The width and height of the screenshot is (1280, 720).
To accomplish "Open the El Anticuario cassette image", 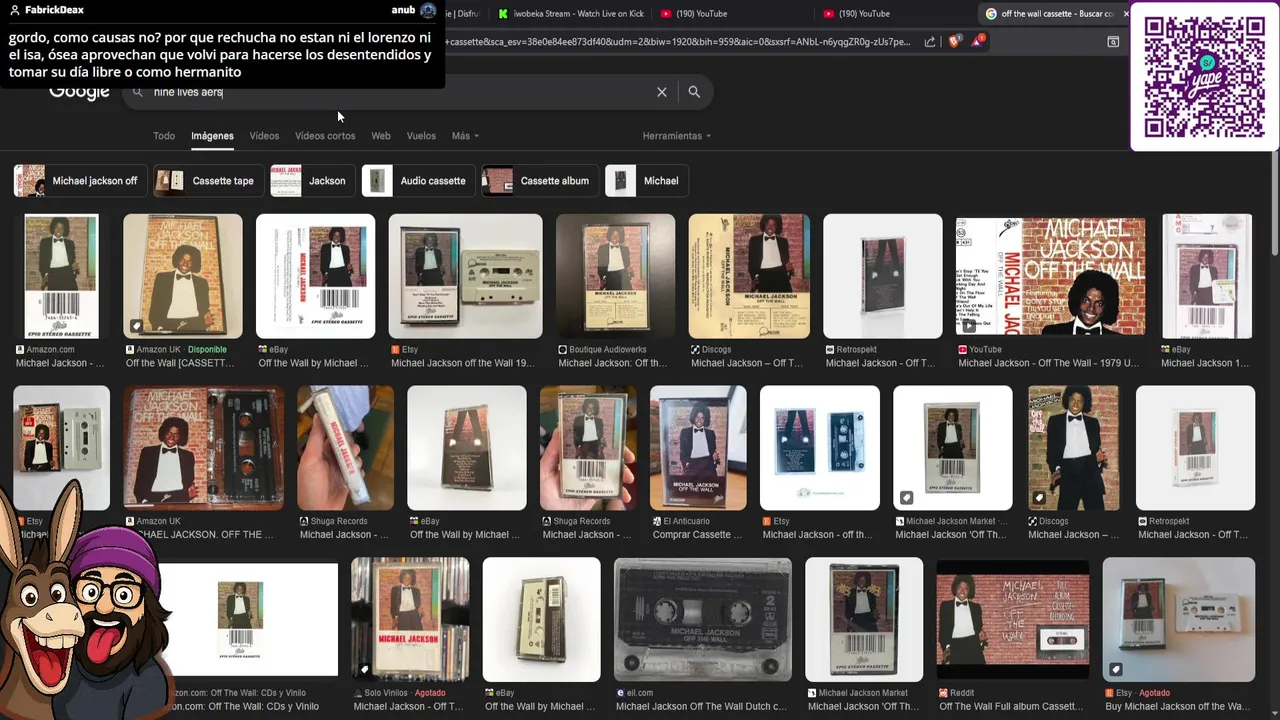I will pyautogui.click(x=698, y=448).
